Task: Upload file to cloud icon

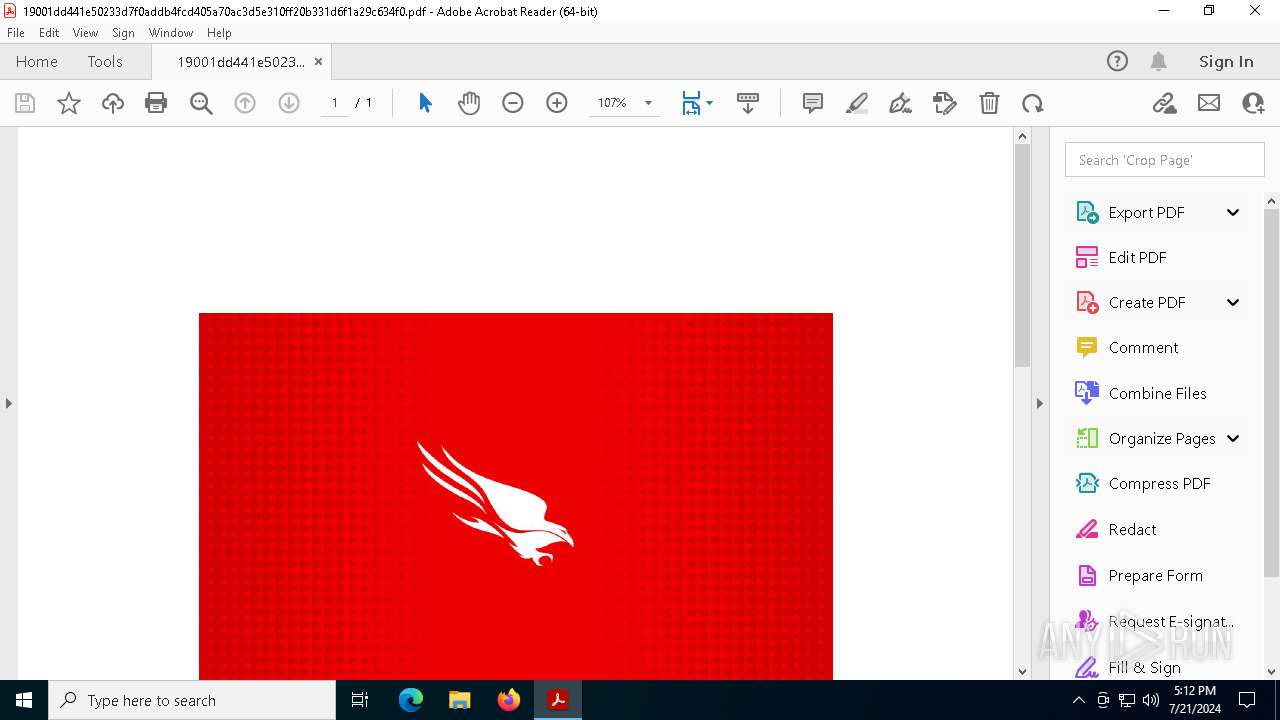Action: pyautogui.click(x=113, y=103)
